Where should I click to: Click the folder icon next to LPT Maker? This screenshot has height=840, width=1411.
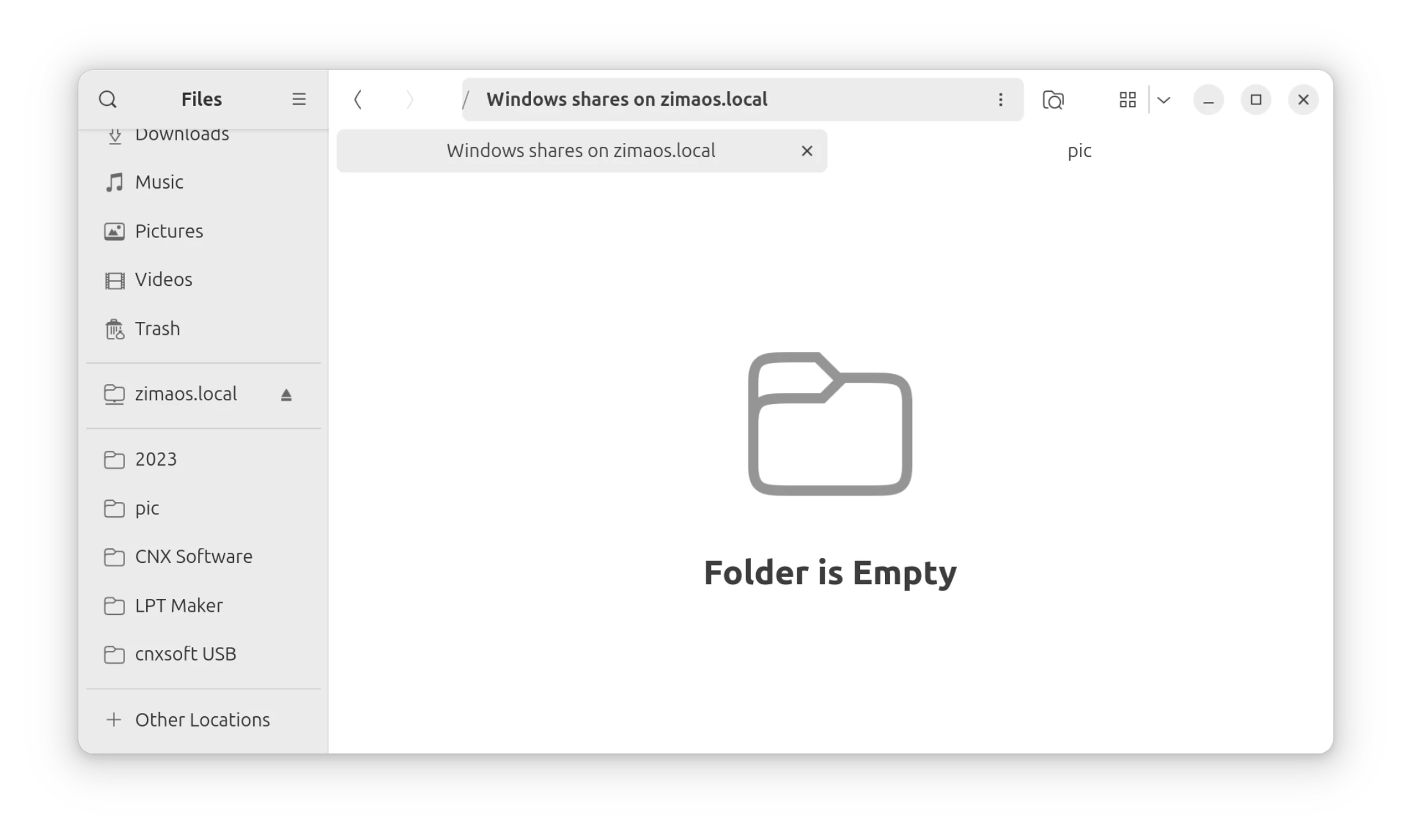coord(114,606)
